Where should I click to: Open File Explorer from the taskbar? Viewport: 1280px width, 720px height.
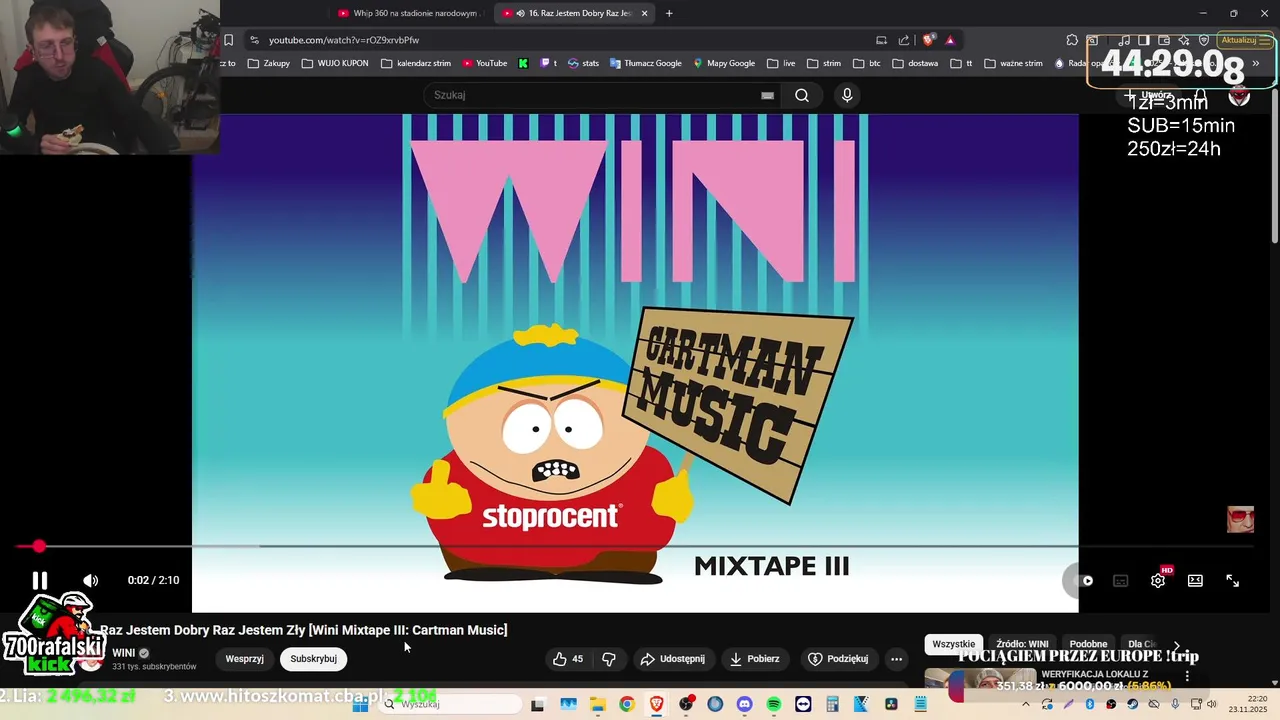[597, 704]
